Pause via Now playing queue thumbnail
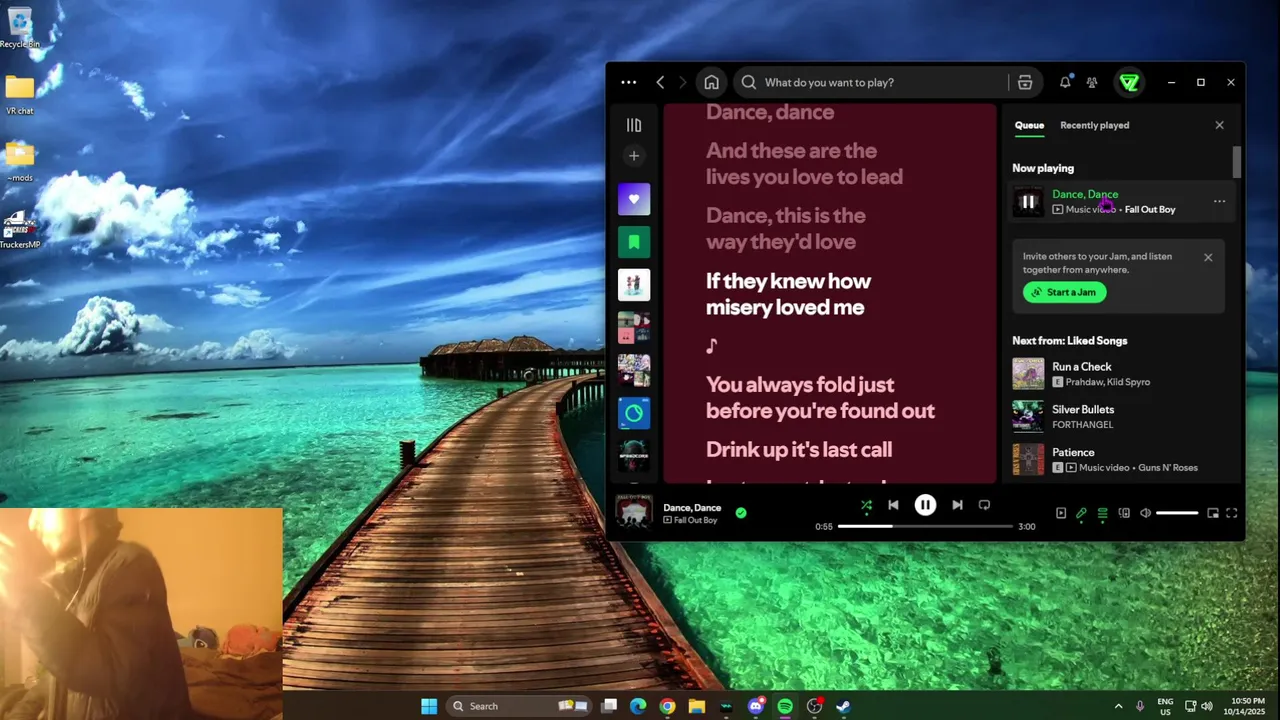1280x720 pixels. click(x=1028, y=202)
